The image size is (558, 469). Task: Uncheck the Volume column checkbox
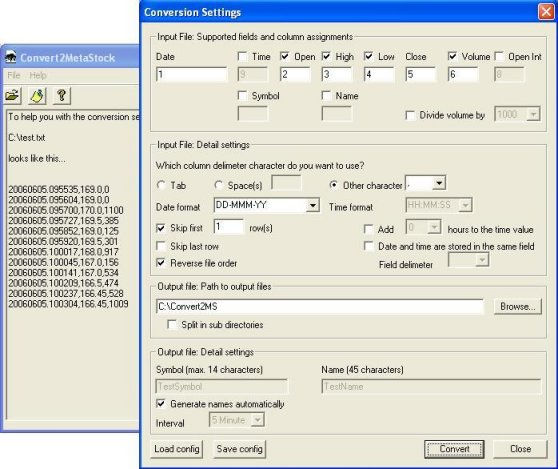[452, 56]
